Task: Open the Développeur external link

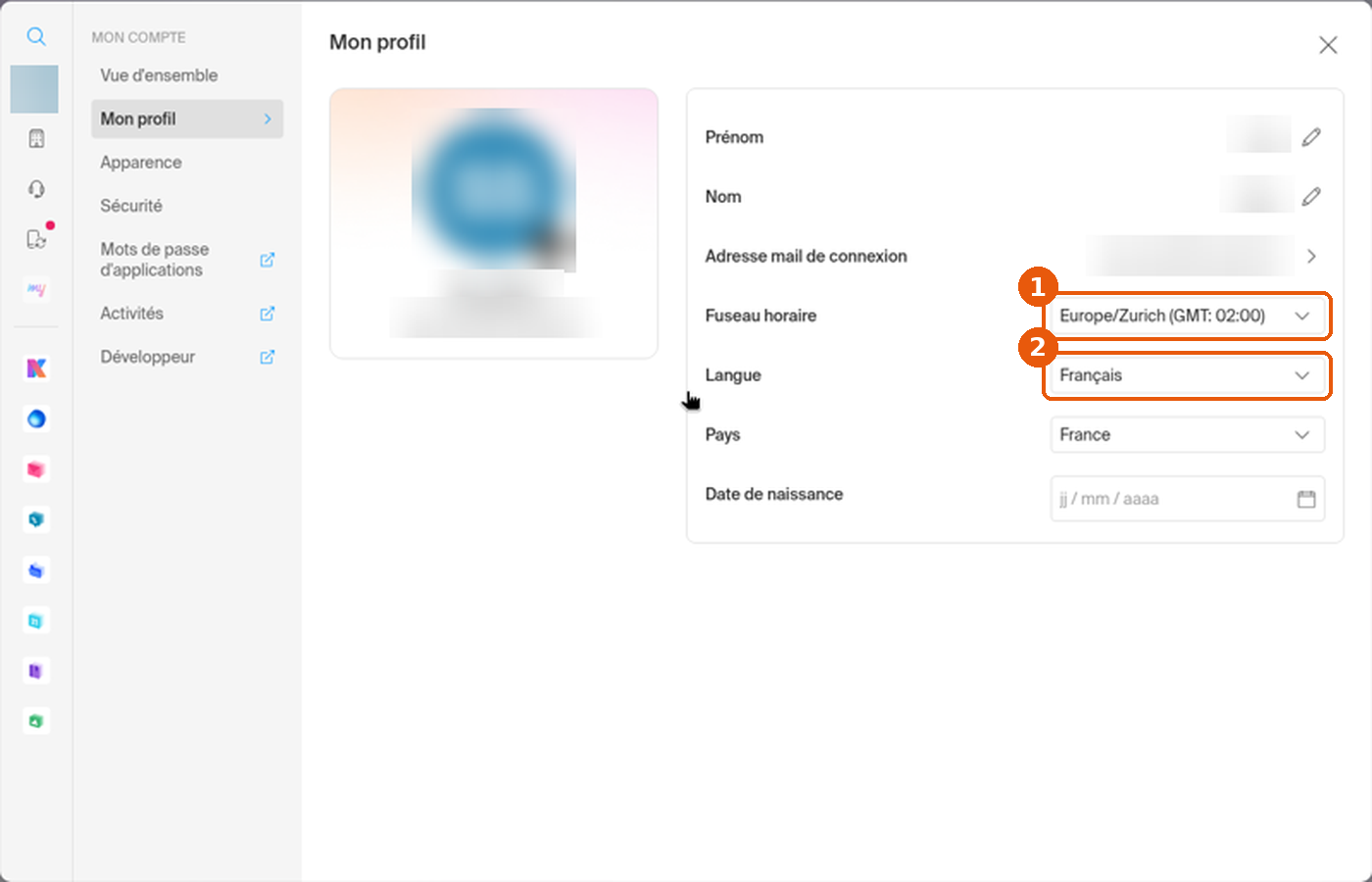Action: [x=187, y=357]
